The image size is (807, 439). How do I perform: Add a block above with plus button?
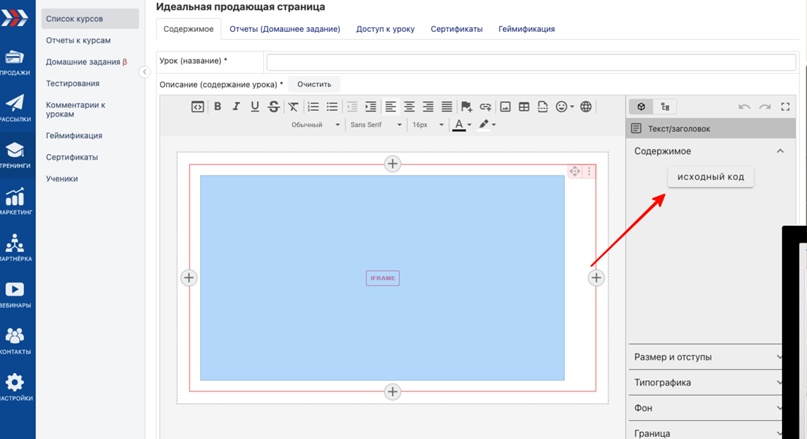click(392, 164)
